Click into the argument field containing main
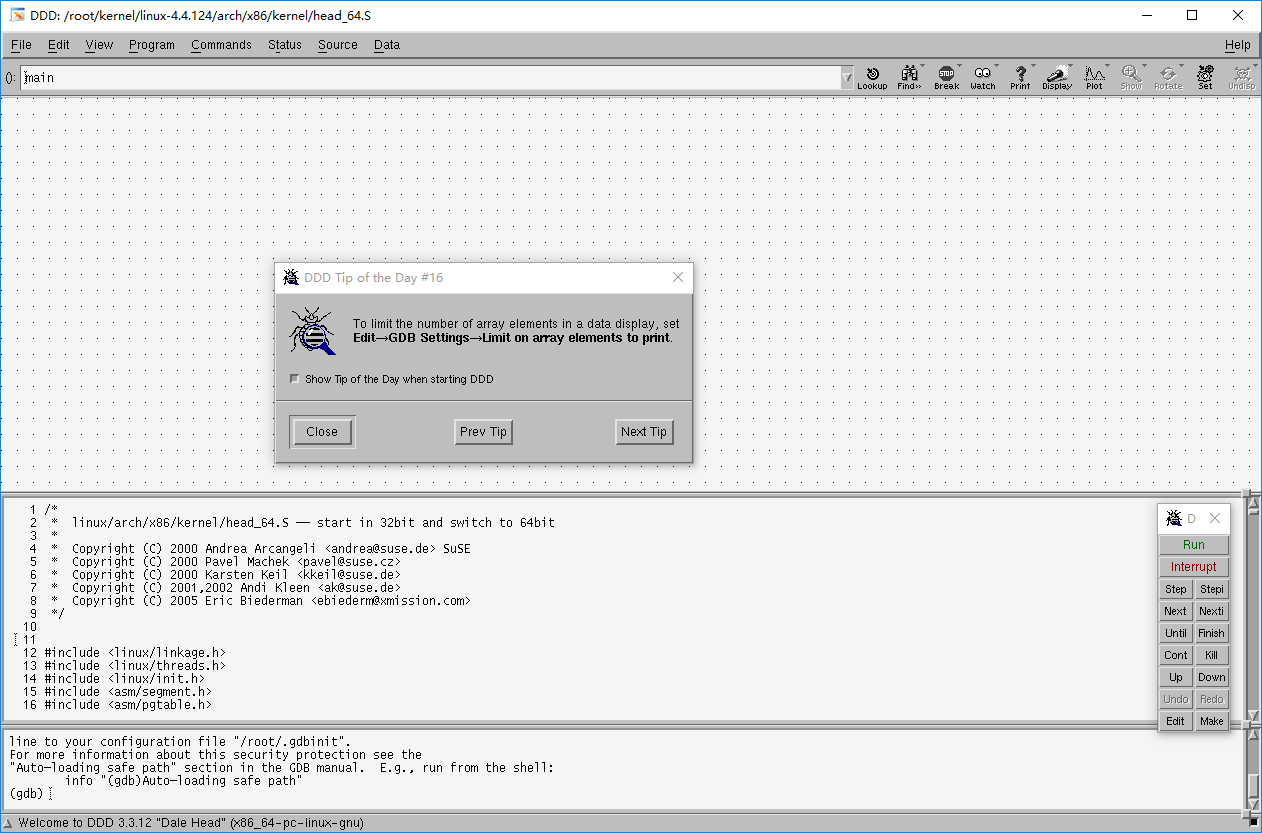This screenshot has width=1262, height=833. point(430,78)
